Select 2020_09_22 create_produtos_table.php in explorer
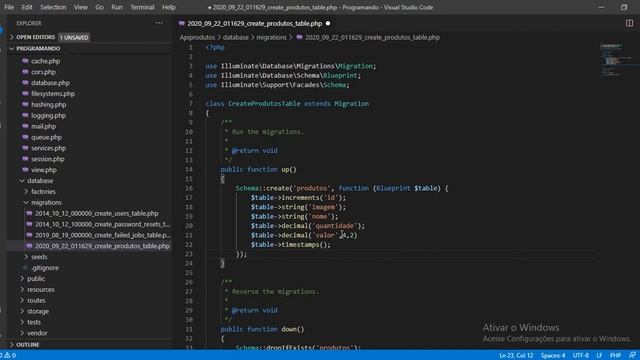The width and height of the screenshot is (640, 360). [x=102, y=246]
